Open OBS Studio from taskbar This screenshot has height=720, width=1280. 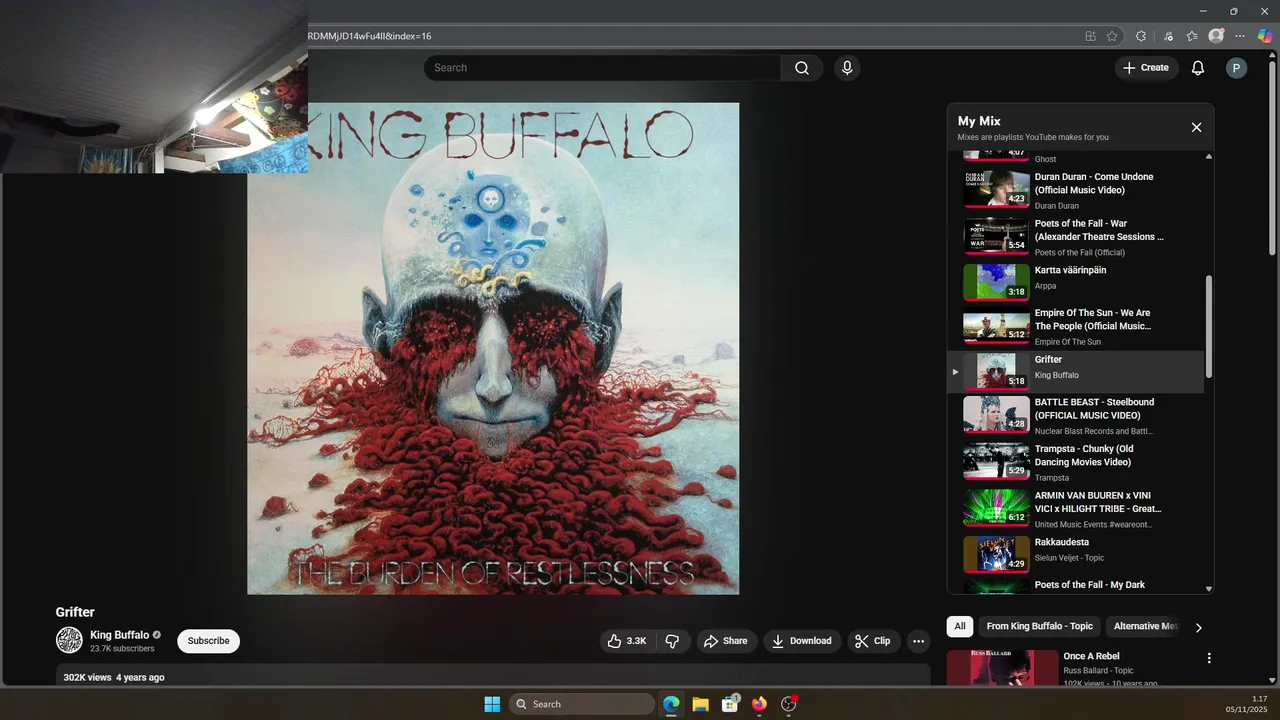click(788, 704)
